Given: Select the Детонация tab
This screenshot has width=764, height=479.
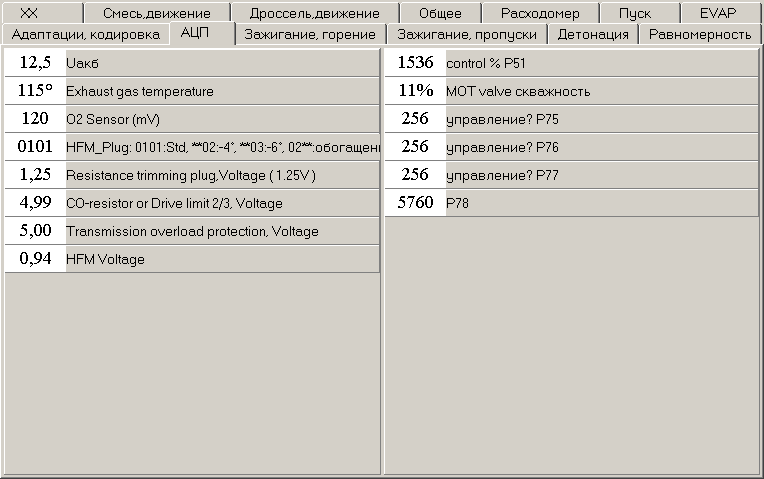Looking at the screenshot, I should 593,35.
